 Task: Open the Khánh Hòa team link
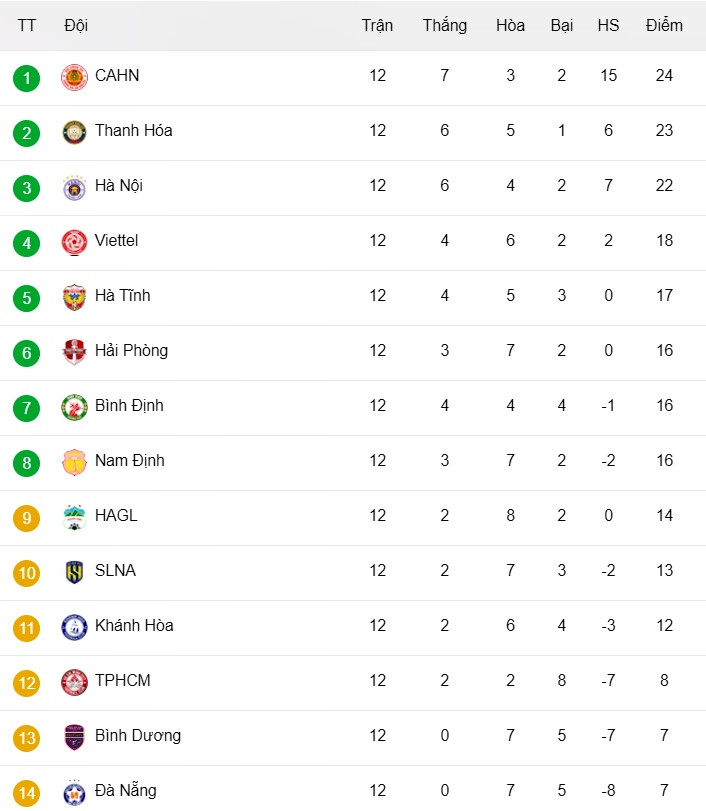click(x=134, y=625)
